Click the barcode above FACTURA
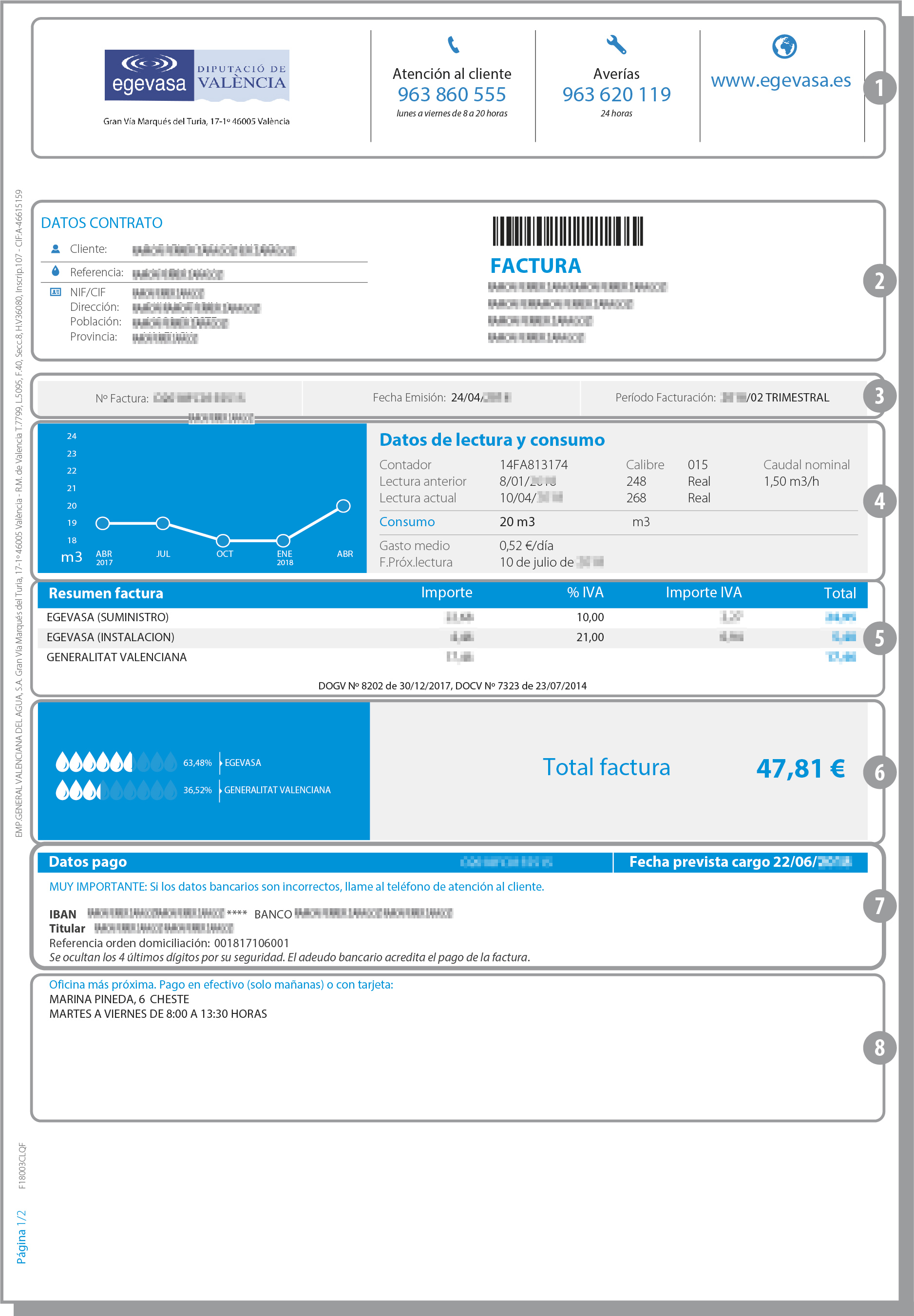Screen dimensions: 914x1316 point(568,231)
